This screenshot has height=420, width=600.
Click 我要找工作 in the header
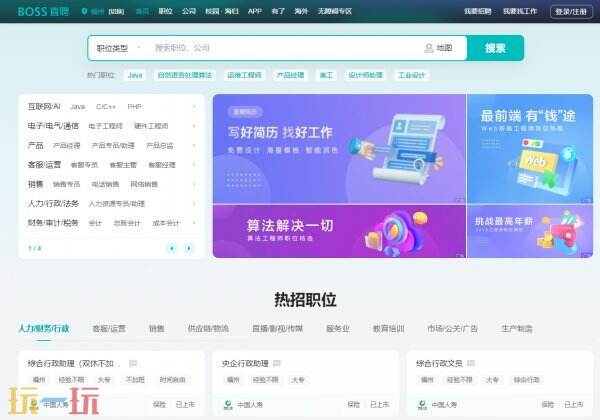(520, 11)
